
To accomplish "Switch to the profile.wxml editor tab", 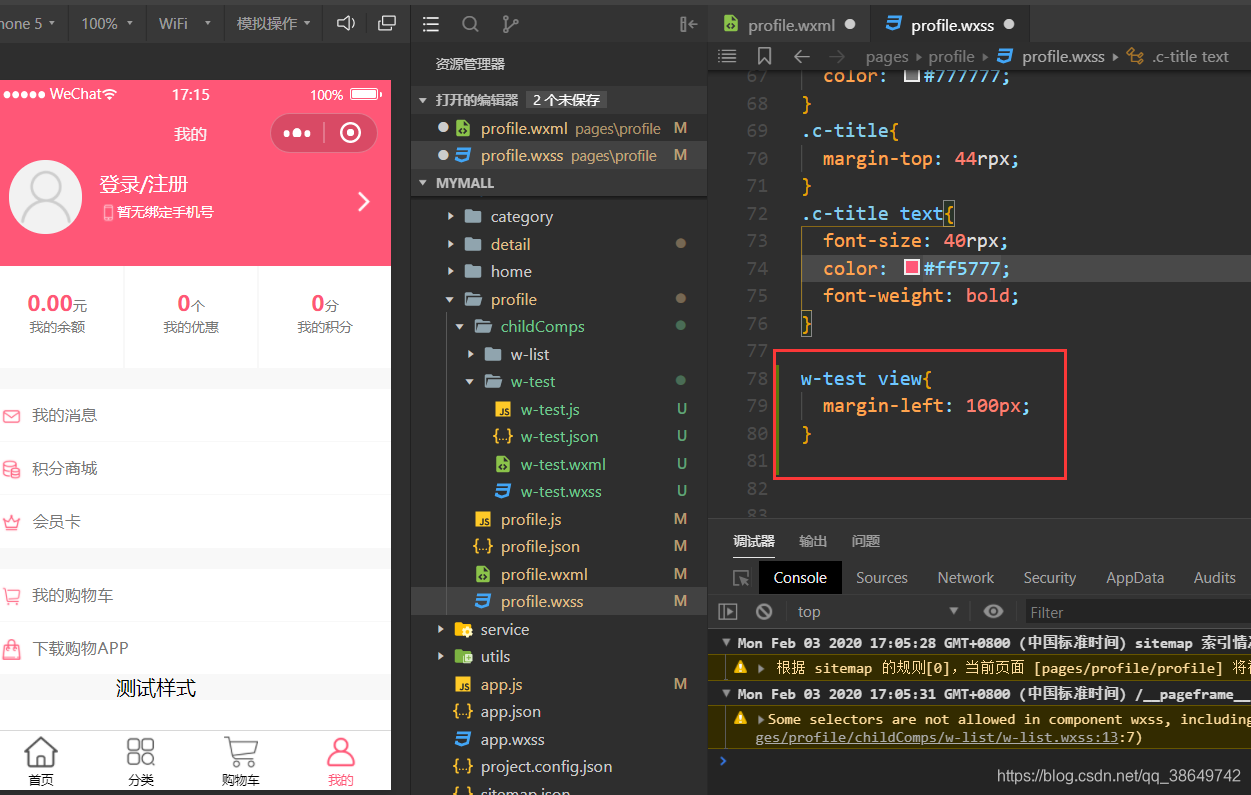I will tap(790, 25).
